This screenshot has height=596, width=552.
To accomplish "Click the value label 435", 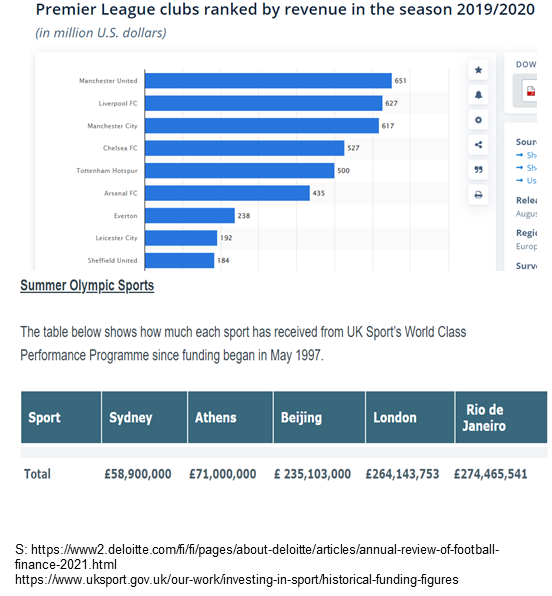I will 319,193.
